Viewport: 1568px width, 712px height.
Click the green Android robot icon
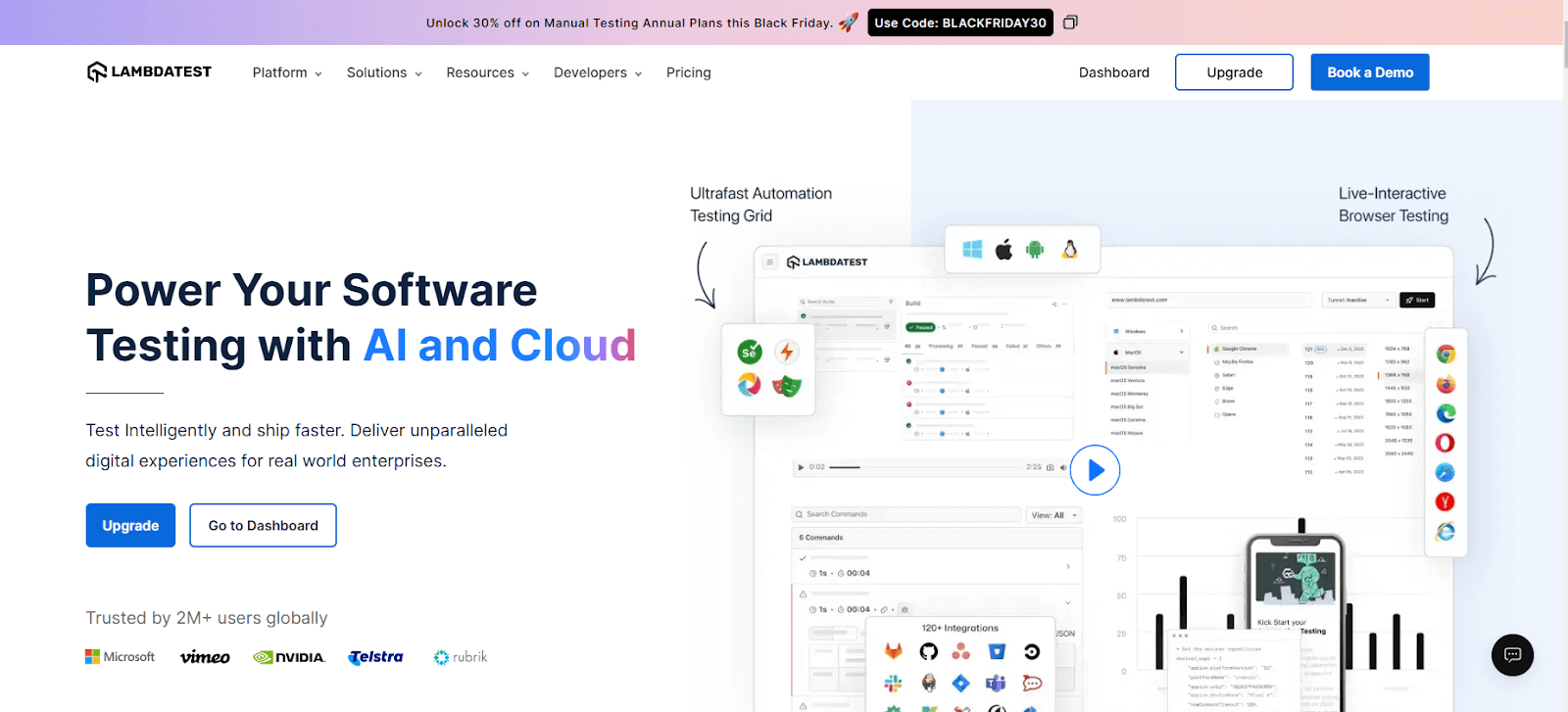pos(1035,250)
